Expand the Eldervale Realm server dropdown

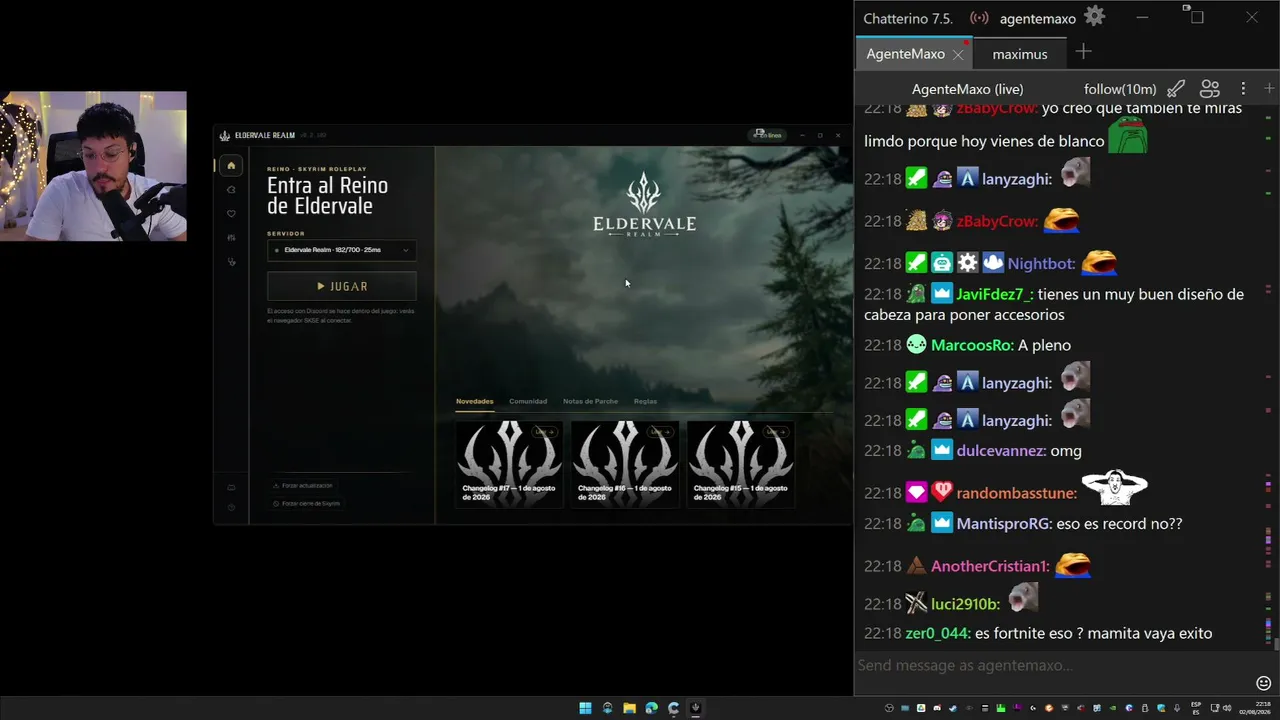[341, 250]
